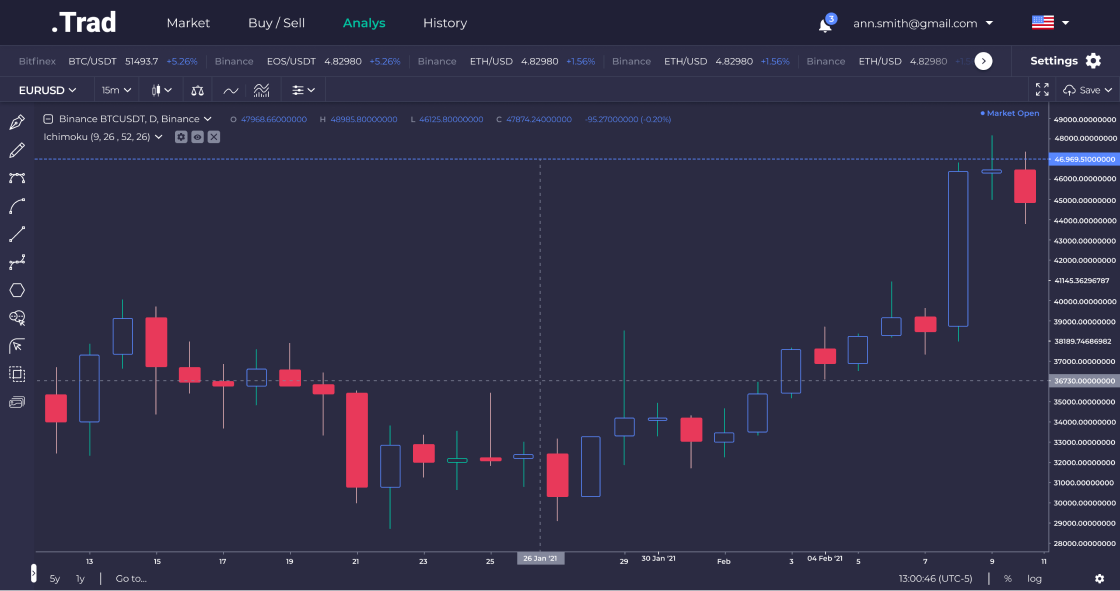Select the straight line drawing tool
Screen dimensions: 1120x591
[17, 234]
